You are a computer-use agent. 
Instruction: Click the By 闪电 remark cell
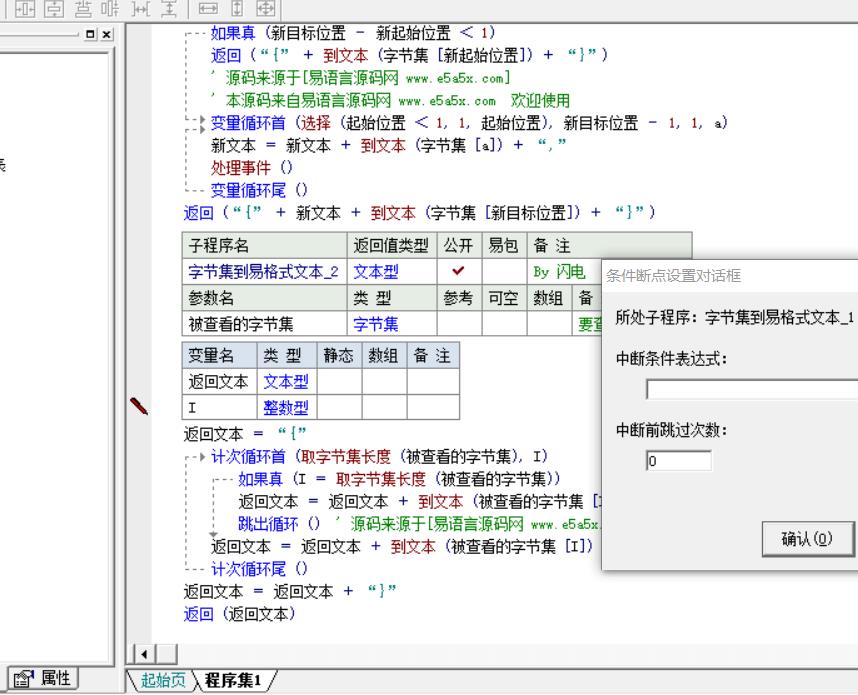564,271
